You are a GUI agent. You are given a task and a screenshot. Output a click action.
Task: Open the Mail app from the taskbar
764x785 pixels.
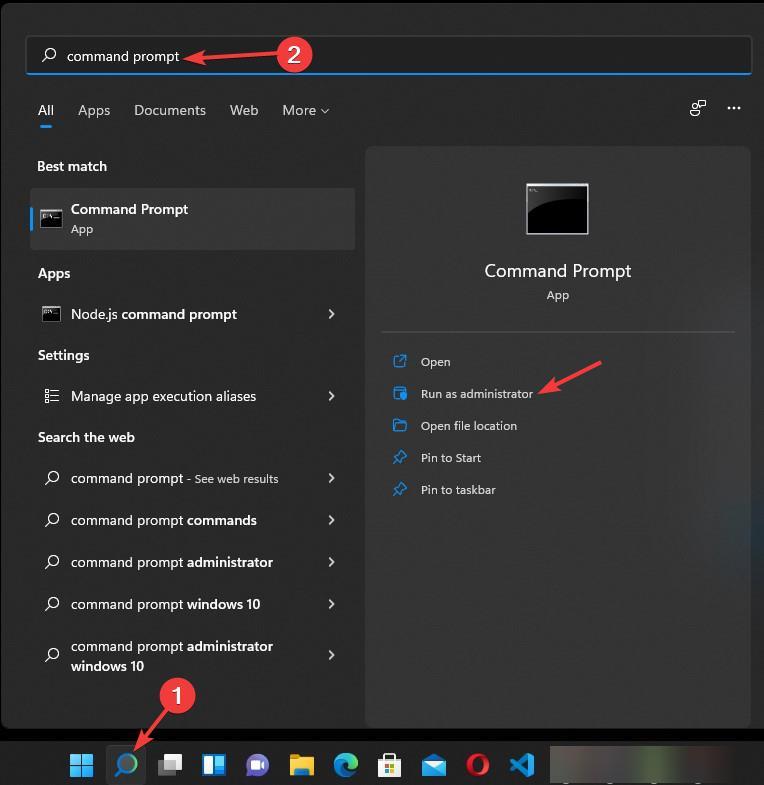[x=434, y=764]
